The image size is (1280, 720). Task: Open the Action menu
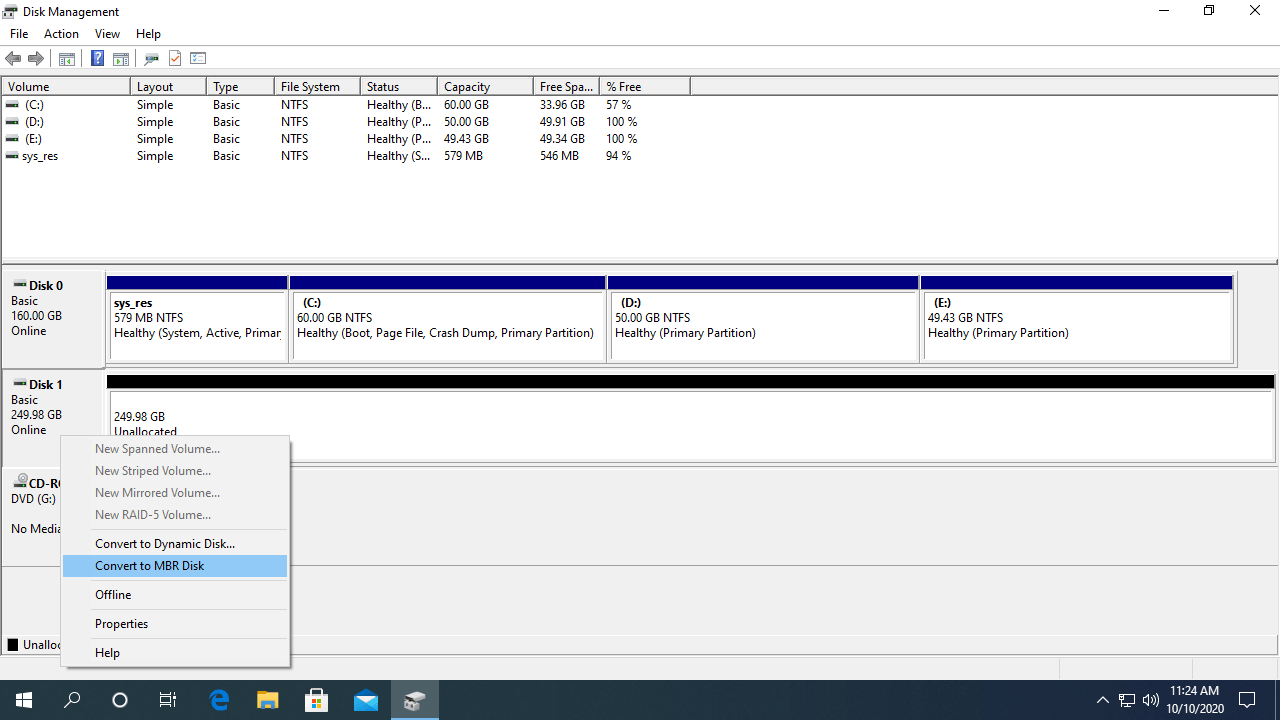point(61,34)
